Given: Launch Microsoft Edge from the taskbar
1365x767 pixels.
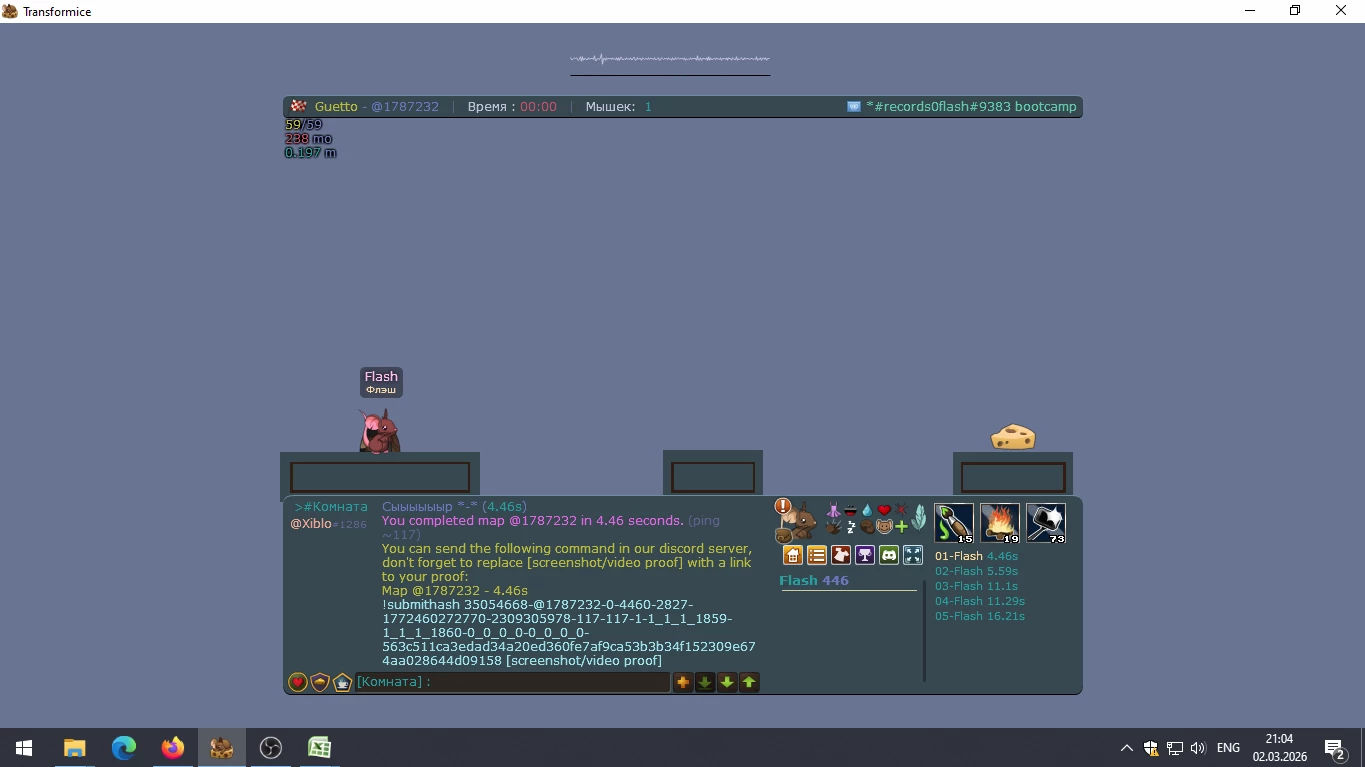Looking at the screenshot, I should [123, 747].
